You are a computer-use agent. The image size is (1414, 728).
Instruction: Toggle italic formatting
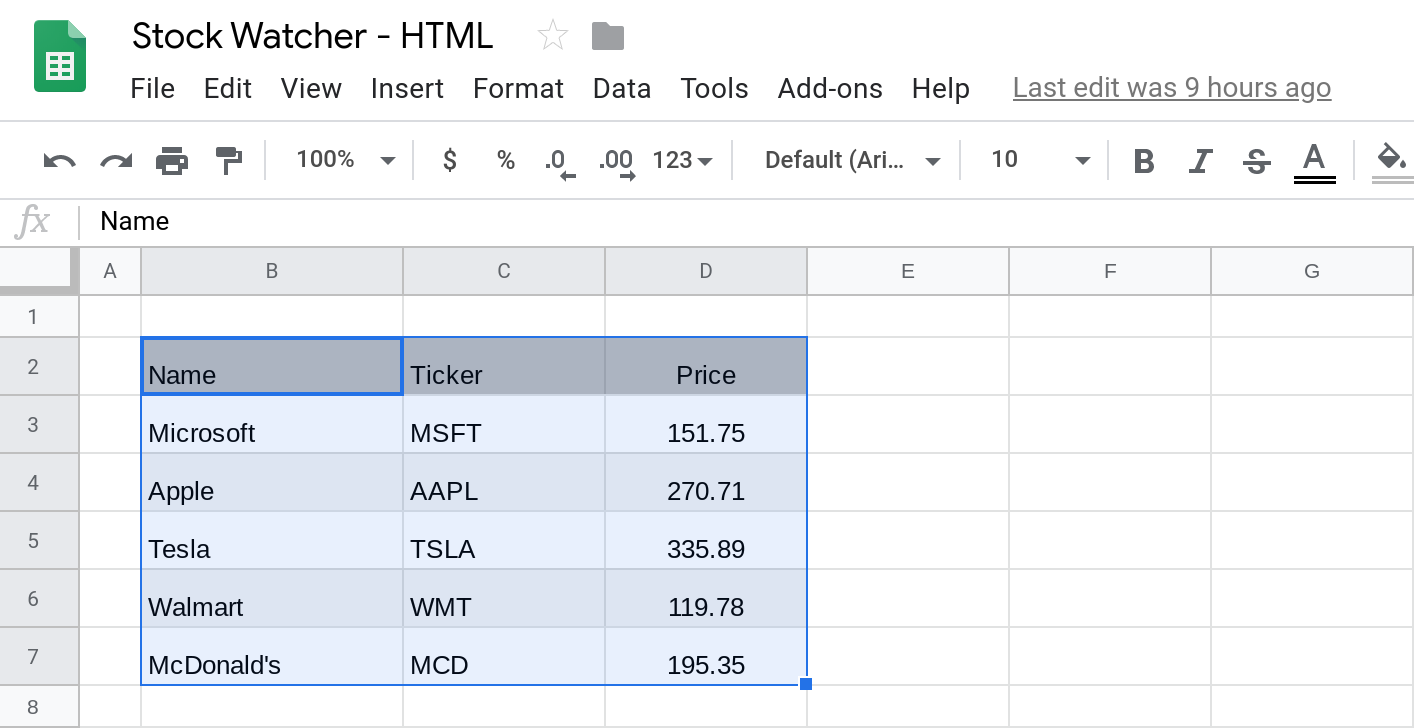coord(1200,161)
